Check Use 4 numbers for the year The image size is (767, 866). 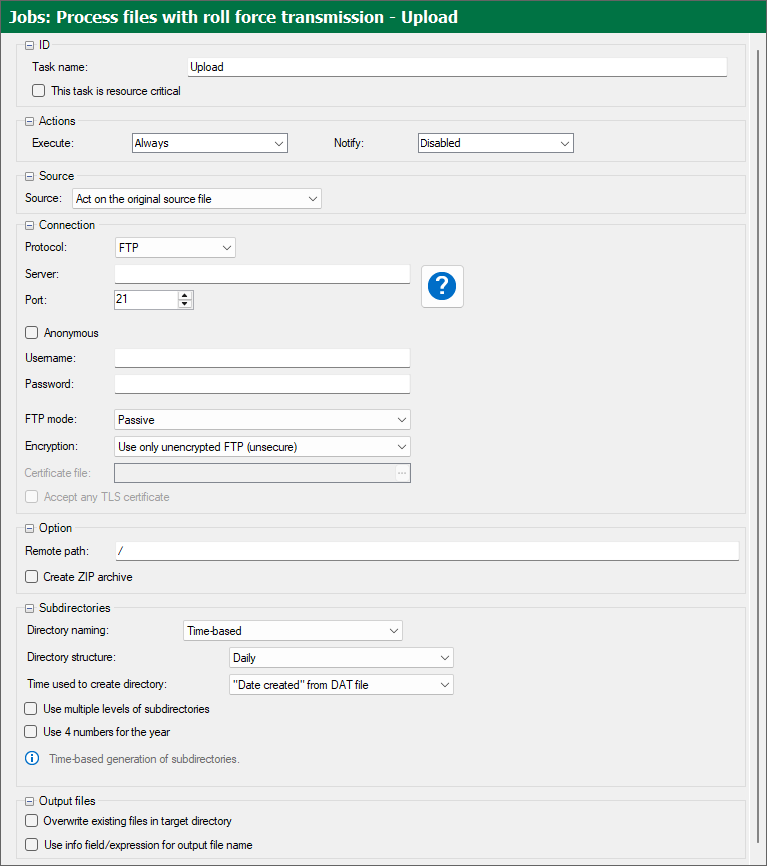[x=31, y=732]
